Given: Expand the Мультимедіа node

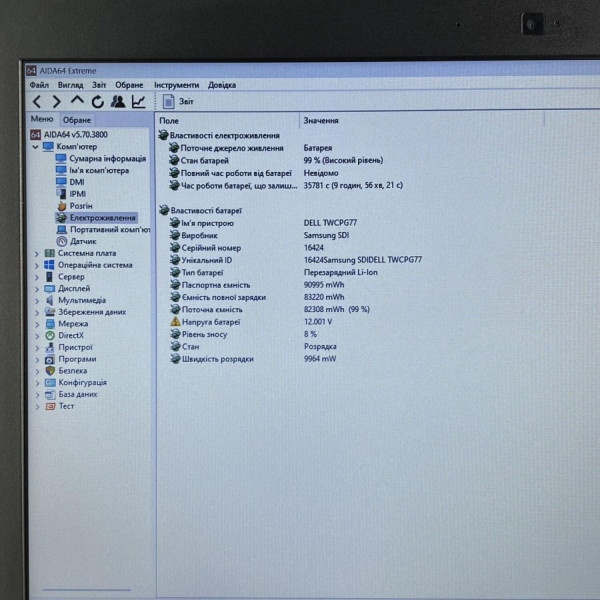Looking at the screenshot, I should [37, 301].
